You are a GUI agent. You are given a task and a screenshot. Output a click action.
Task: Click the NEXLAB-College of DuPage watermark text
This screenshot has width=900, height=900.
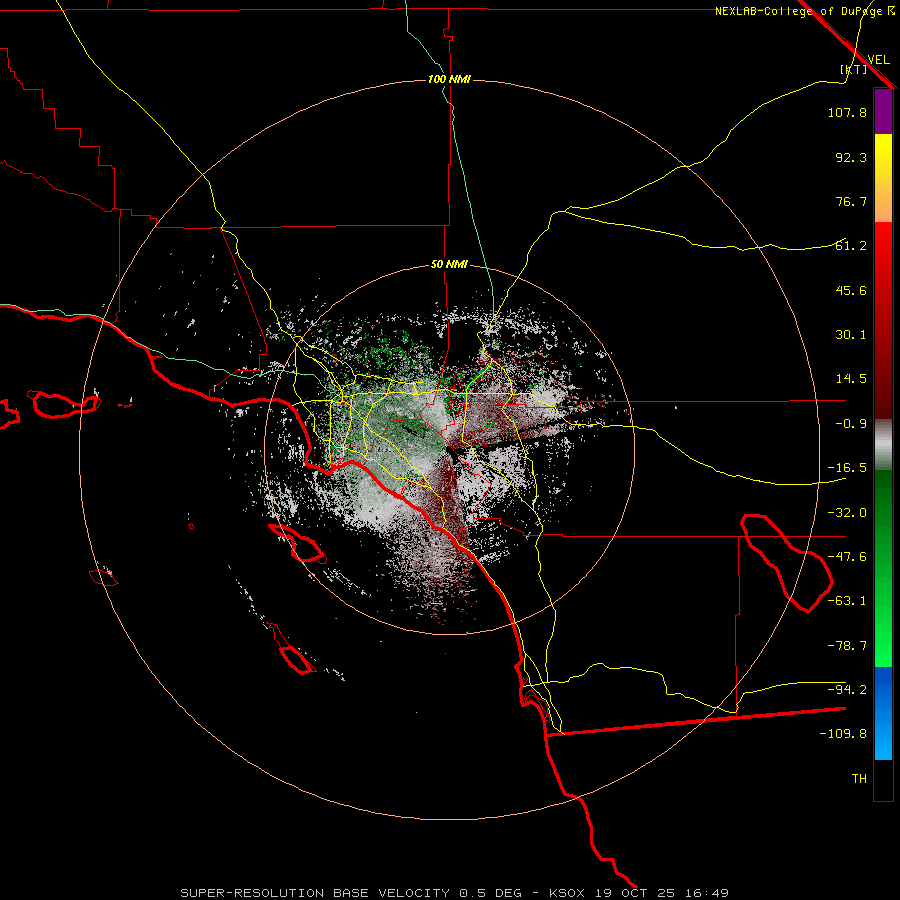[804, 11]
